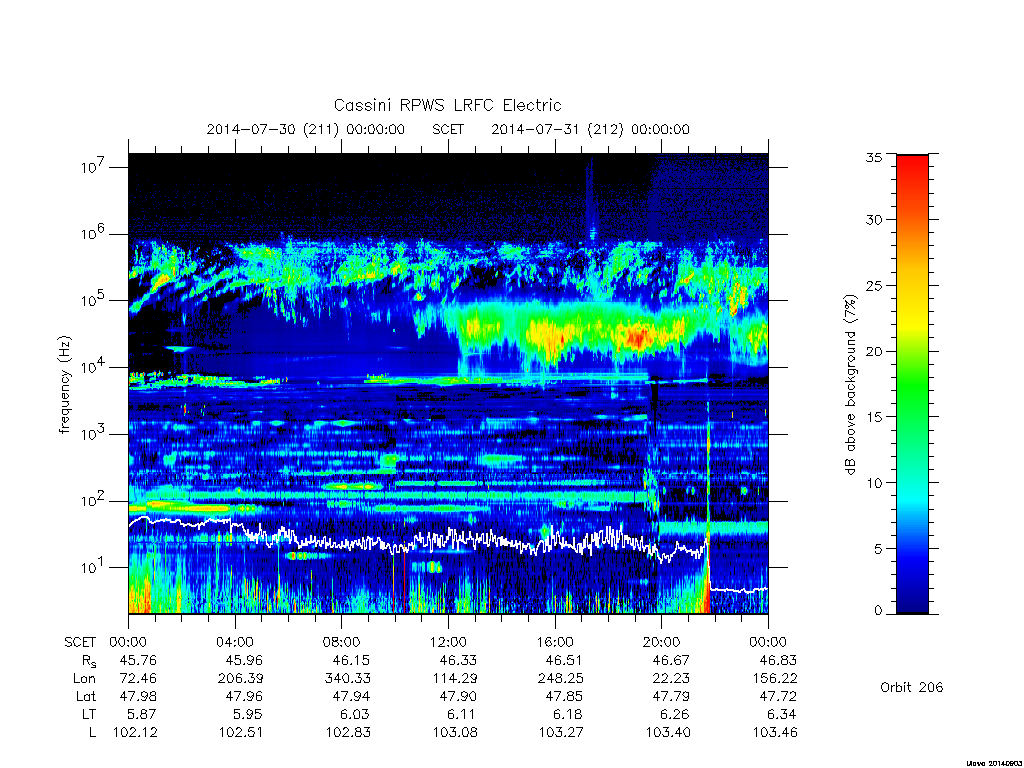Click the Rs row header below the plot
Image resolution: width=1024 pixels, height=768 pixels.
[x=89, y=661]
